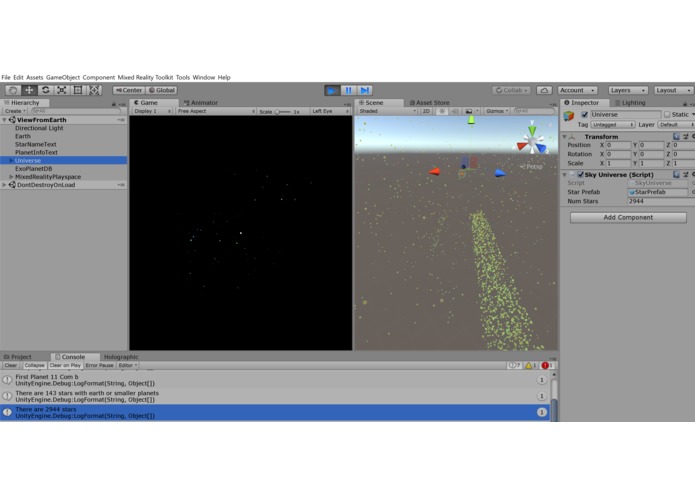
Task: Open the File menu
Action: click(6, 78)
